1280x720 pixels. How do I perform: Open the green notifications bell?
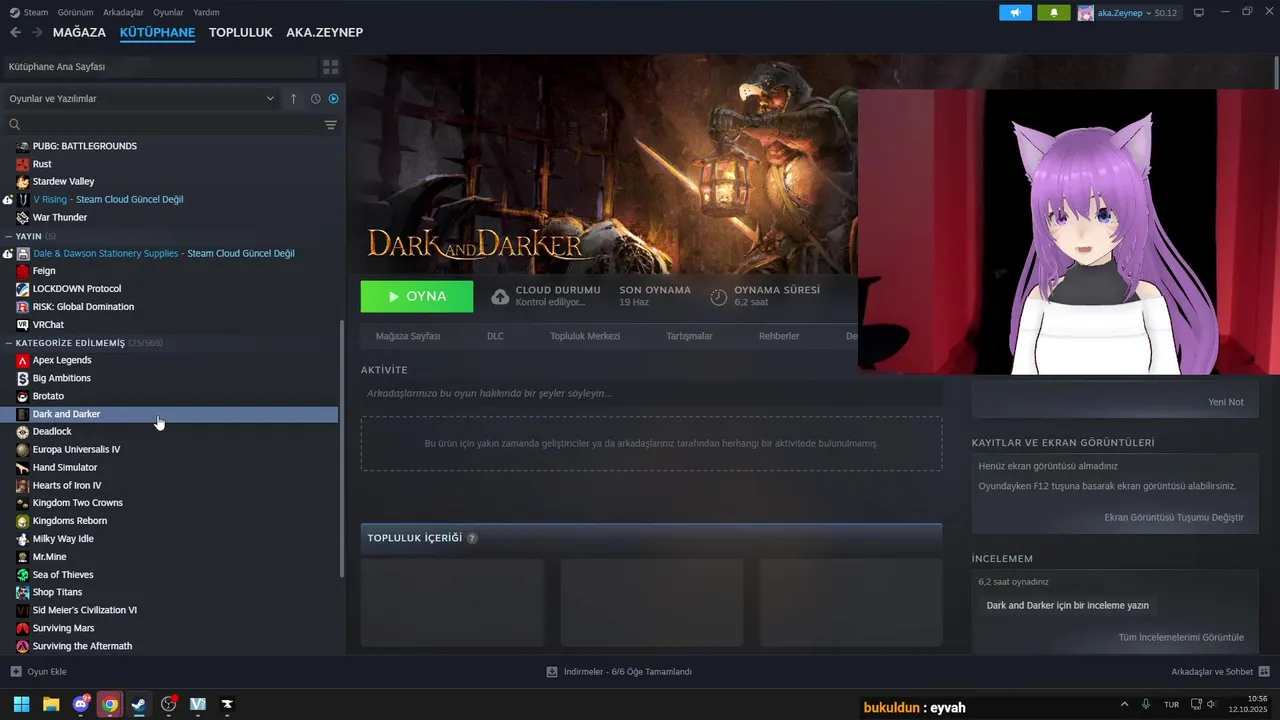[1053, 13]
